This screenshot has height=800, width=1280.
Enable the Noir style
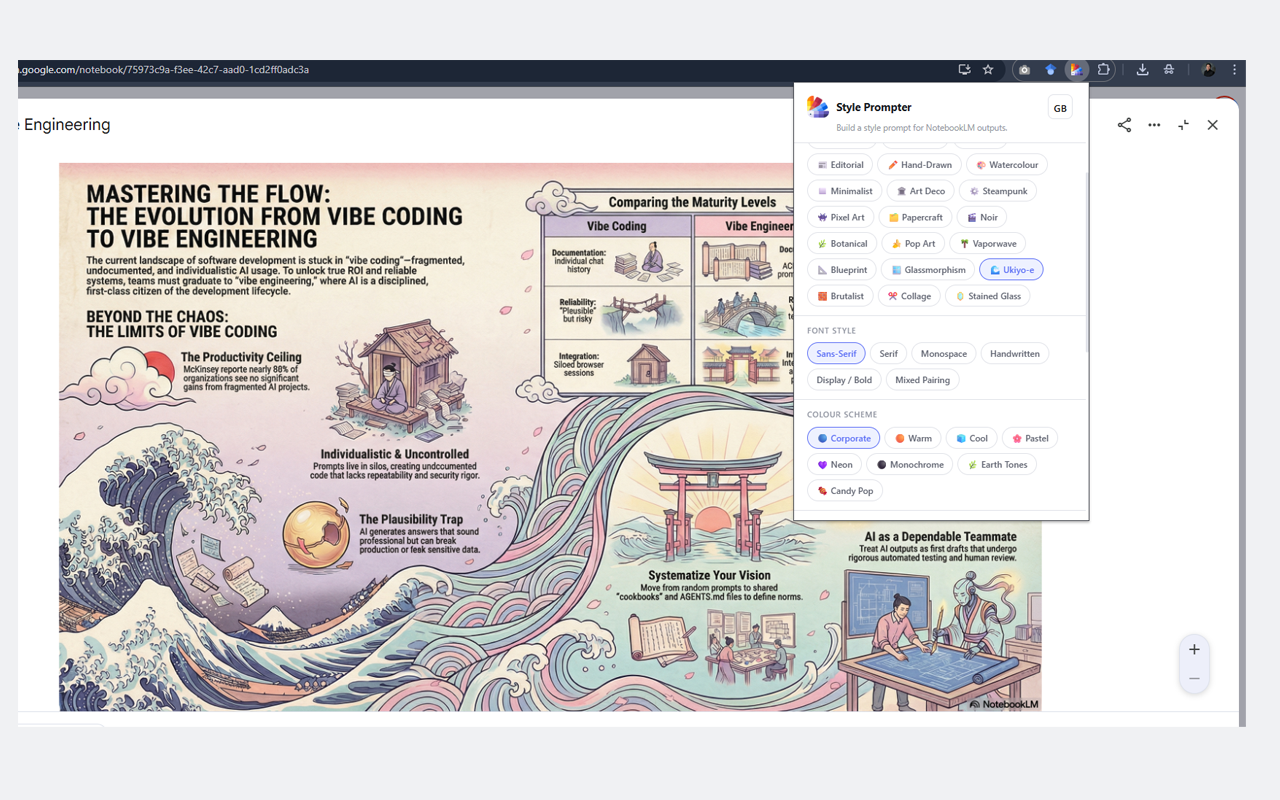981,217
